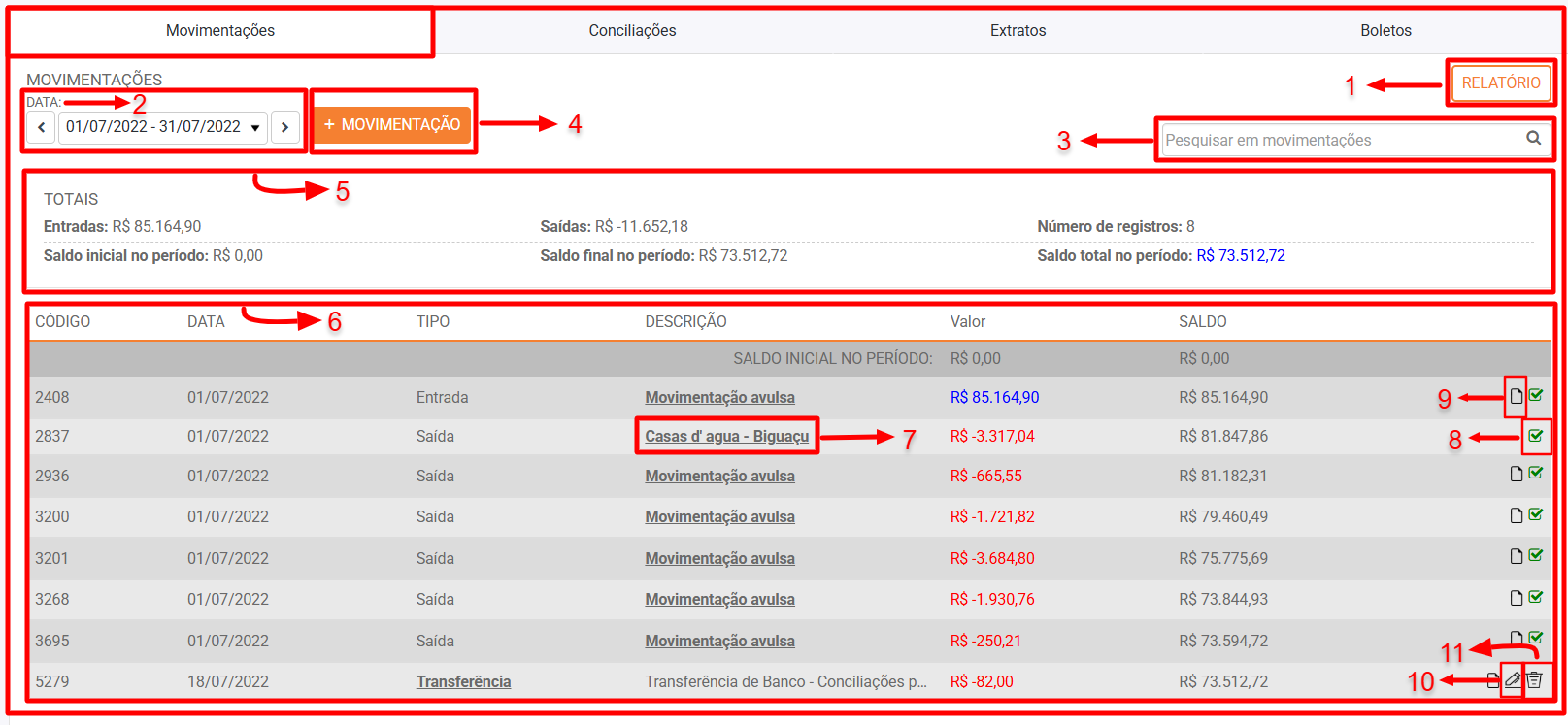Open document icon for entry 3200
The image size is (1568, 725).
1516,515
